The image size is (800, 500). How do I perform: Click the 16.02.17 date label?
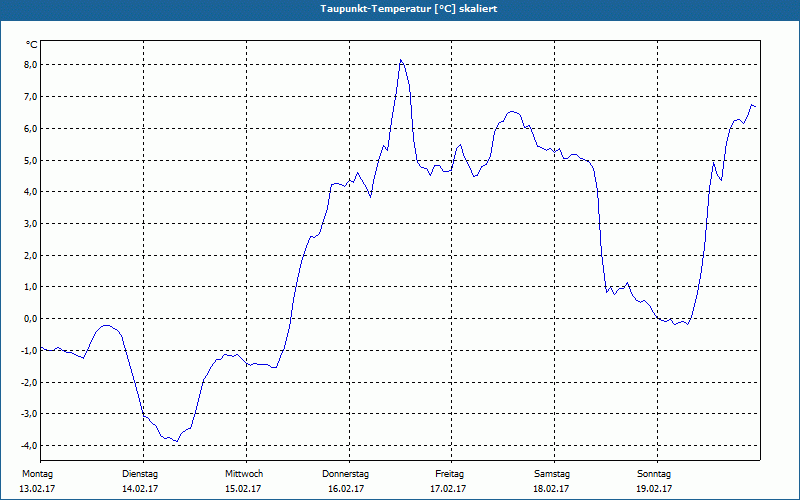(x=346, y=489)
